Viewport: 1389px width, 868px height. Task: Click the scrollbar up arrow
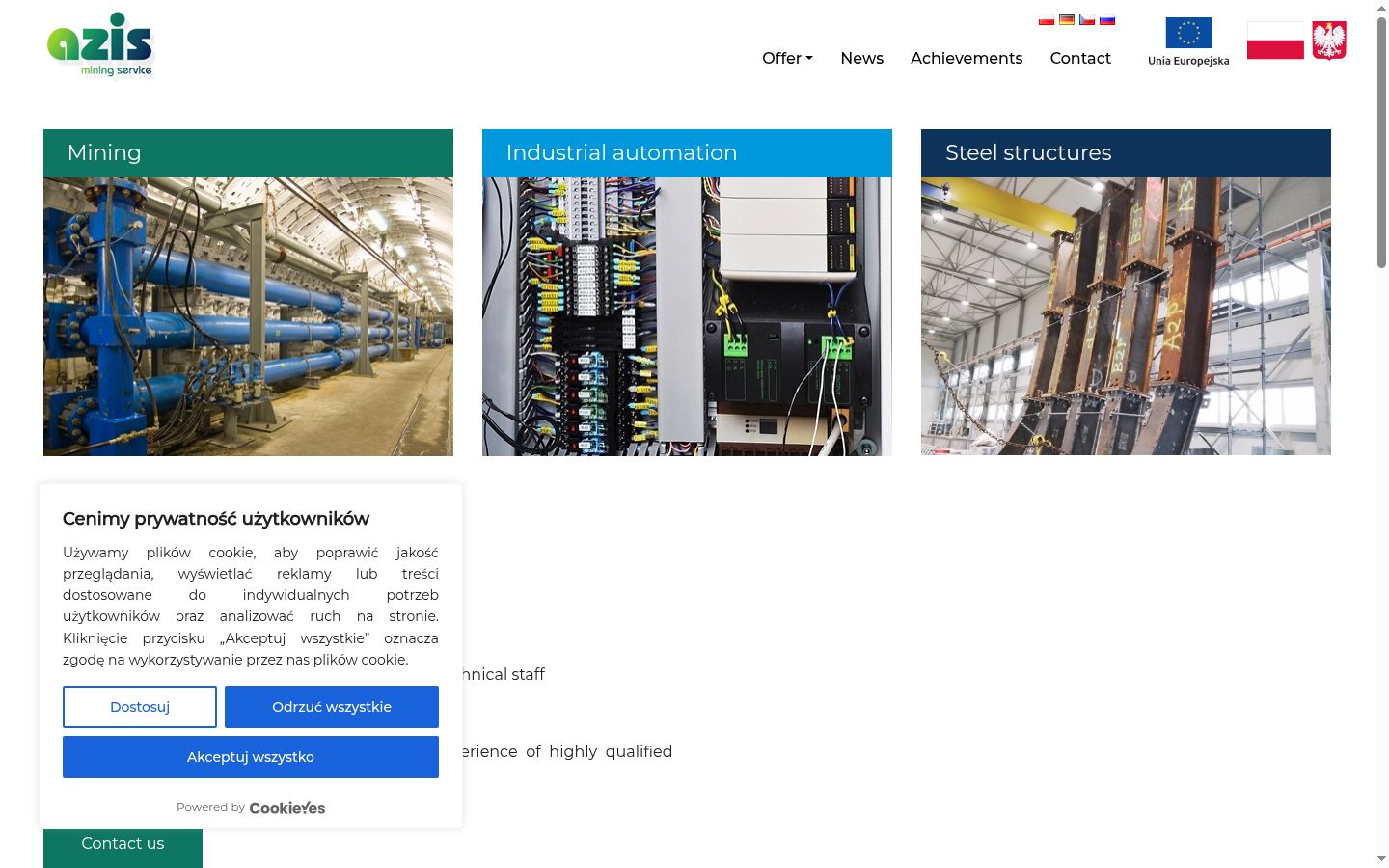pyautogui.click(x=1381, y=8)
